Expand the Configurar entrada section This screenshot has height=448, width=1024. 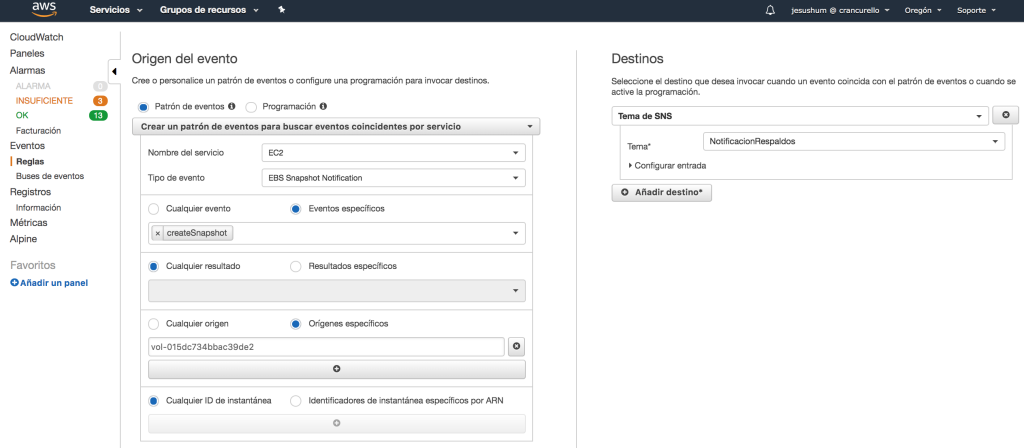pyautogui.click(x=669, y=165)
